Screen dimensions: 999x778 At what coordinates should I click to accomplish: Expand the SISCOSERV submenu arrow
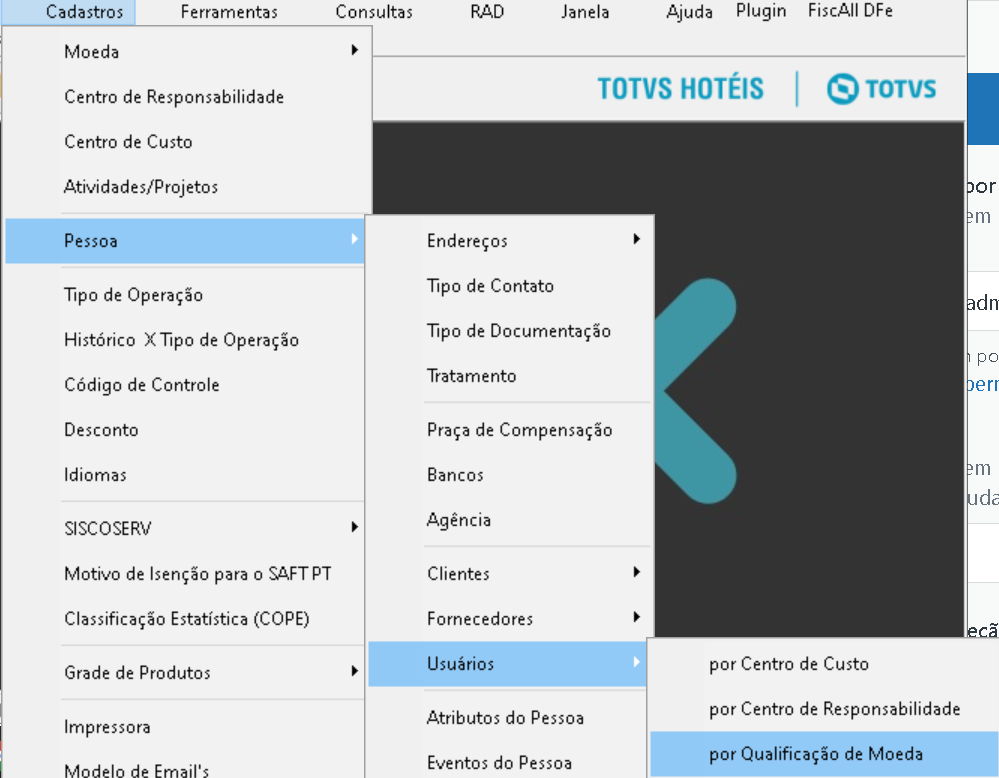(355, 527)
